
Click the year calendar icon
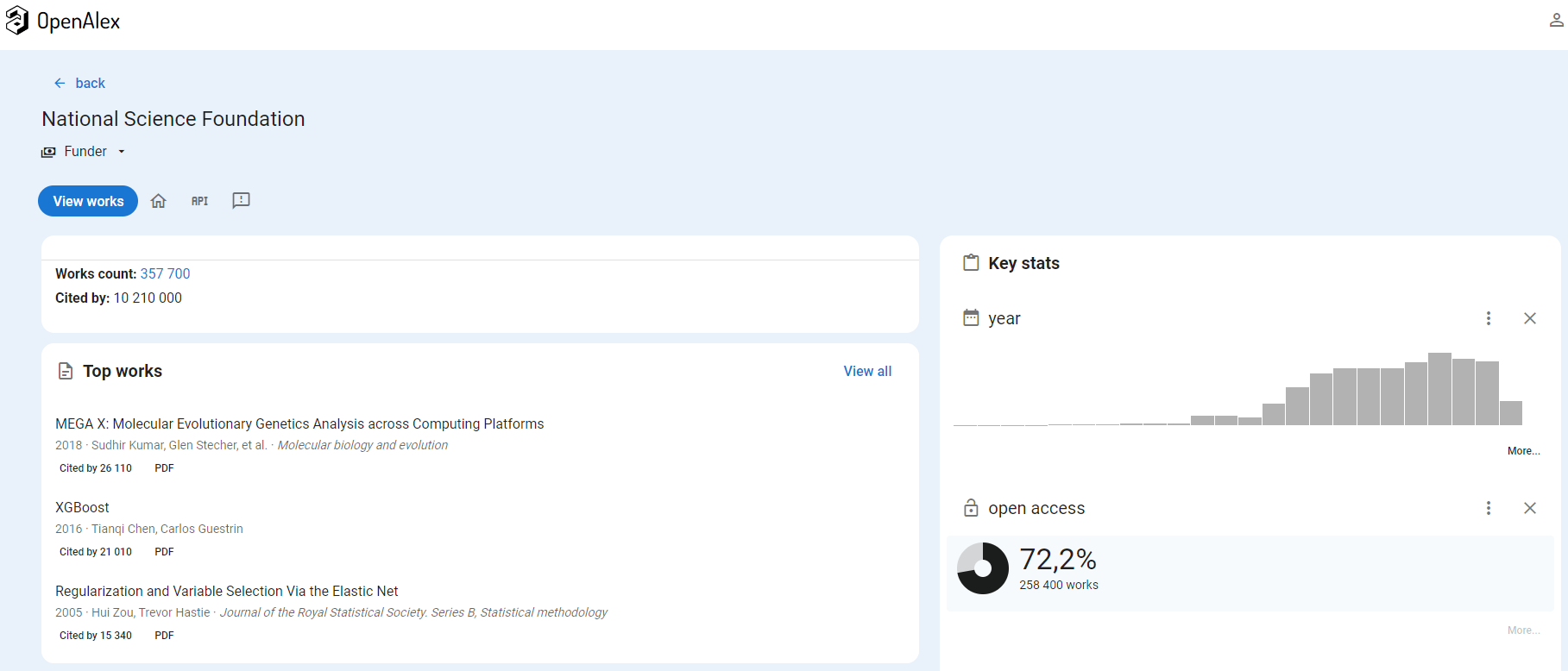pyautogui.click(x=971, y=317)
